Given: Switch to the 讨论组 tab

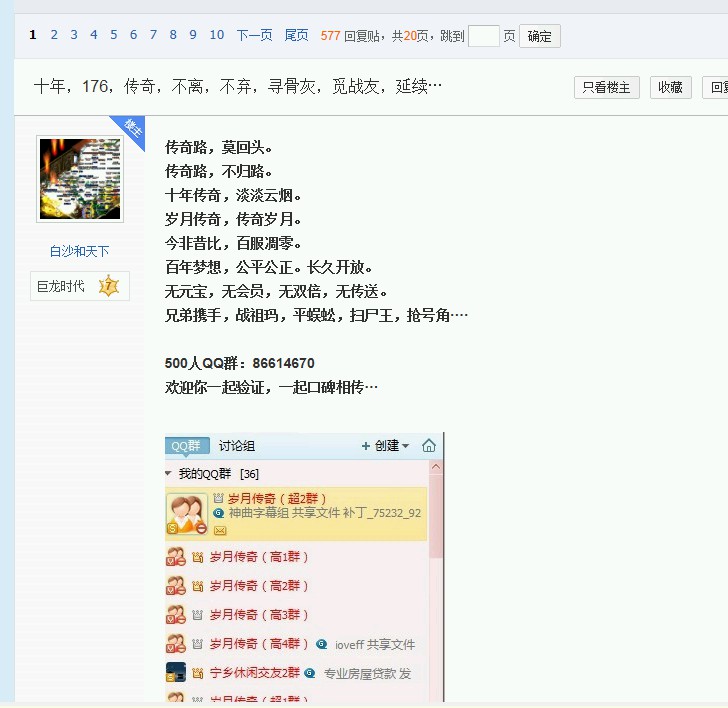Looking at the screenshot, I should (237, 446).
